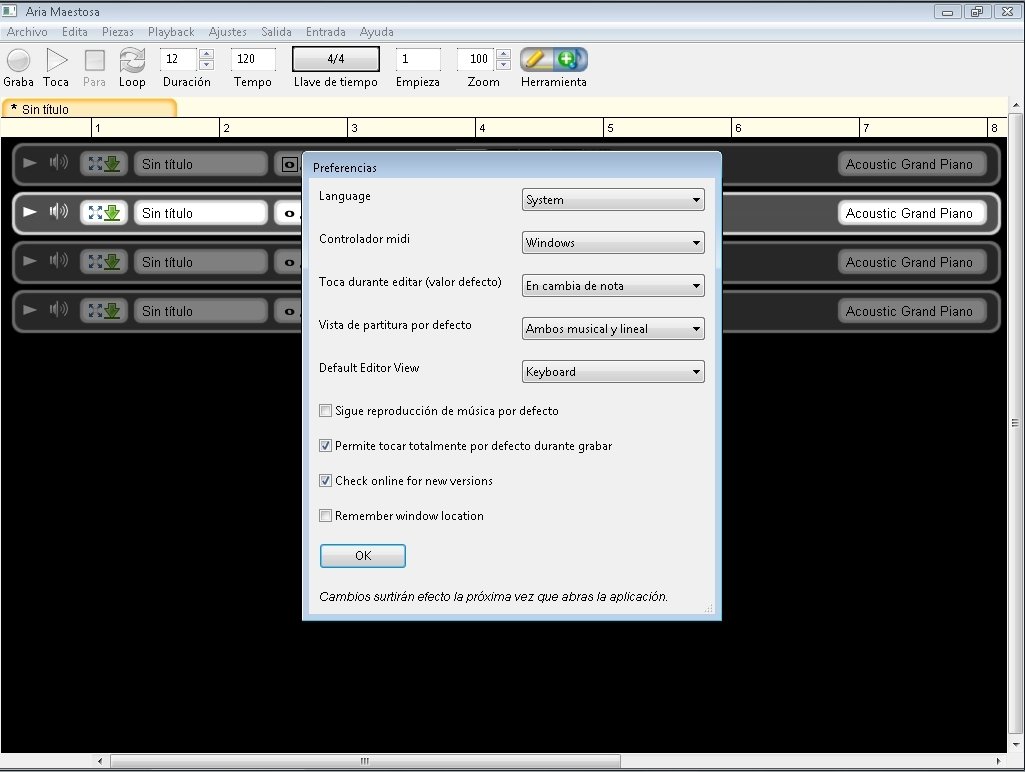Expand Toca durante editar dropdown
Screen dimensions: 1025x772
coord(613,286)
